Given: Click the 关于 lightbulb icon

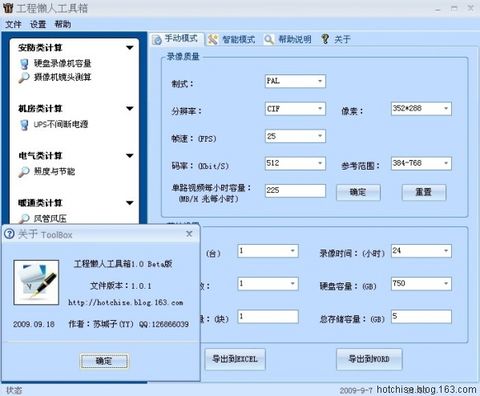Looking at the screenshot, I should (x=325, y=39).
